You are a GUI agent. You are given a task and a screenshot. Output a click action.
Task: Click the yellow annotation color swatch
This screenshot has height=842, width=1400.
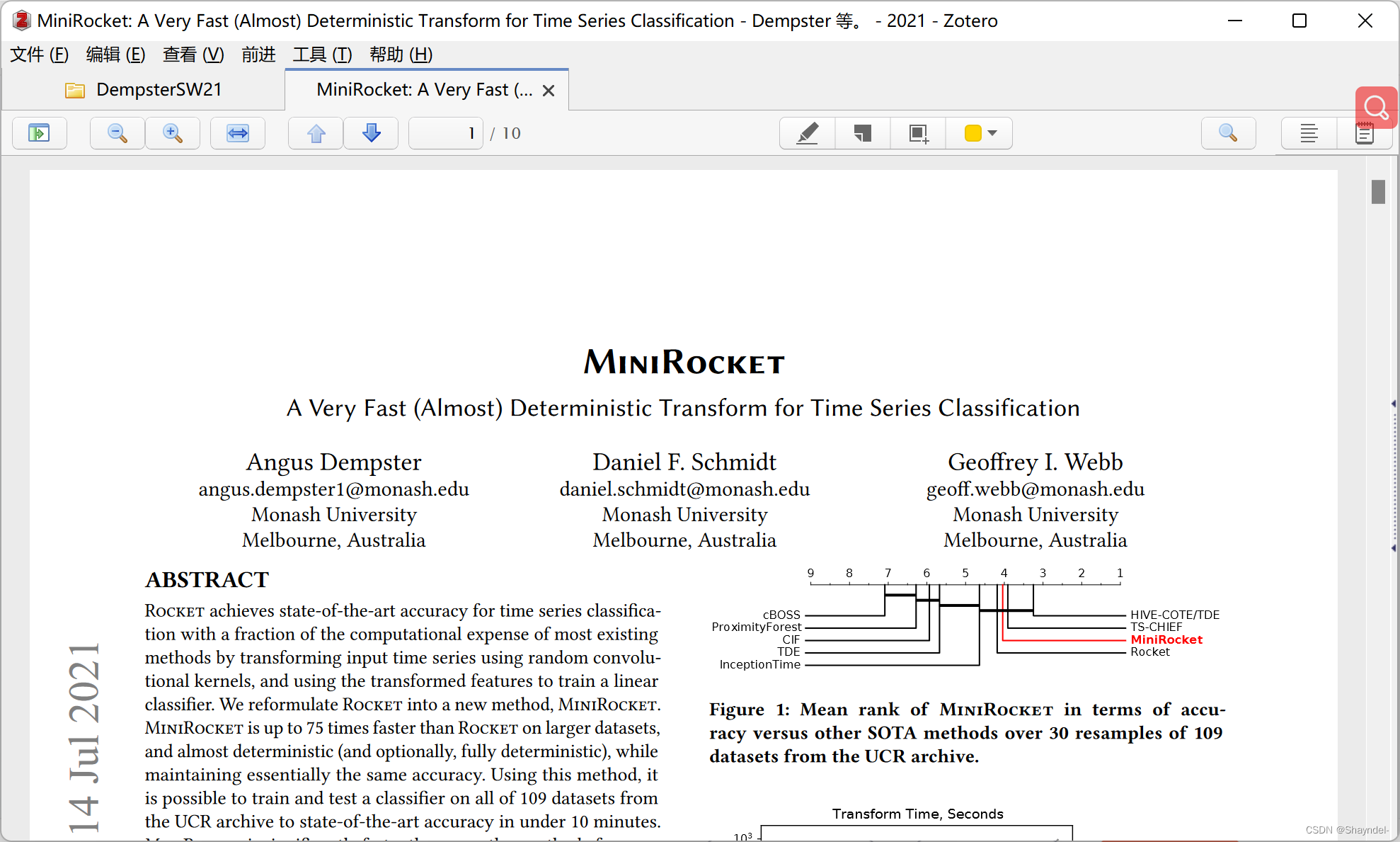click(973, 133)
